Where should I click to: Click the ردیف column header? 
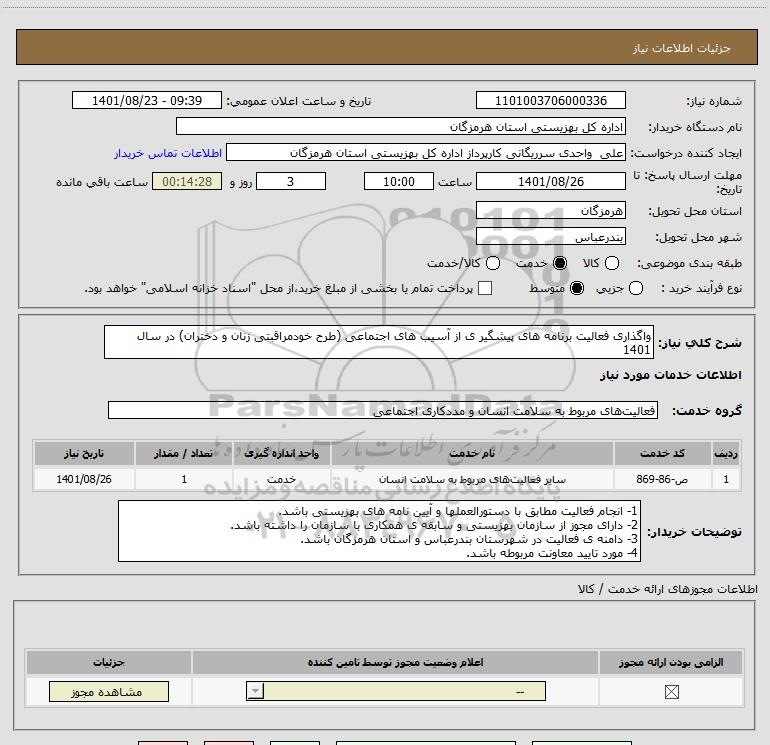point(726,453)
